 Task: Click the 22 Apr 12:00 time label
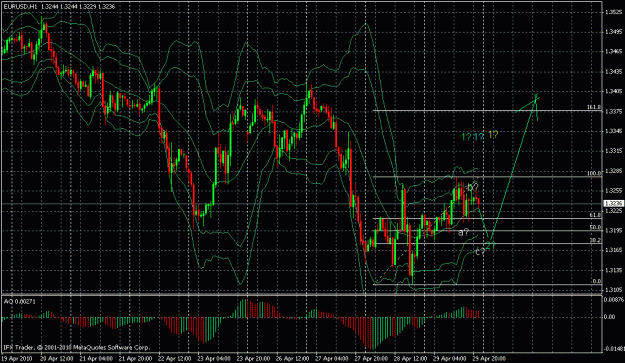point(174,358)
